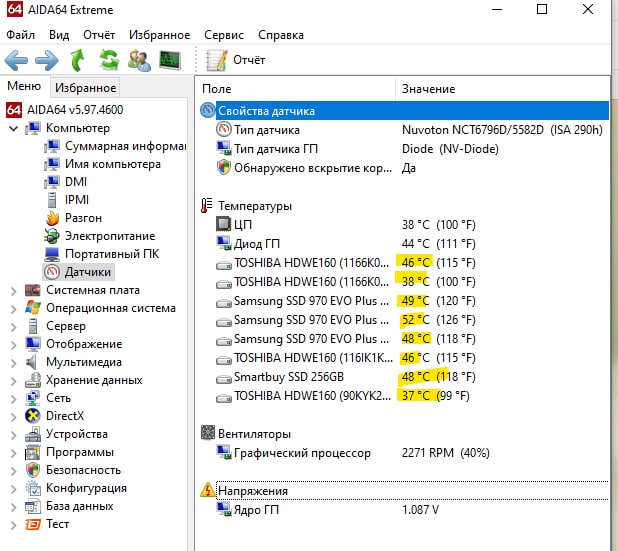
Task: Select the Датчики gauge icon
Action: (52, 272)
